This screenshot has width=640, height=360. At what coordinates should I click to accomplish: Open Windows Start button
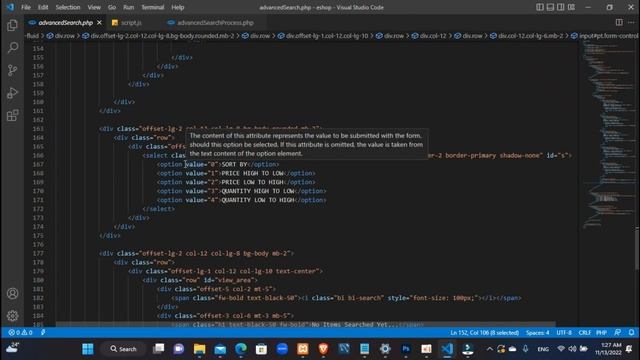(x=88, y=349)
